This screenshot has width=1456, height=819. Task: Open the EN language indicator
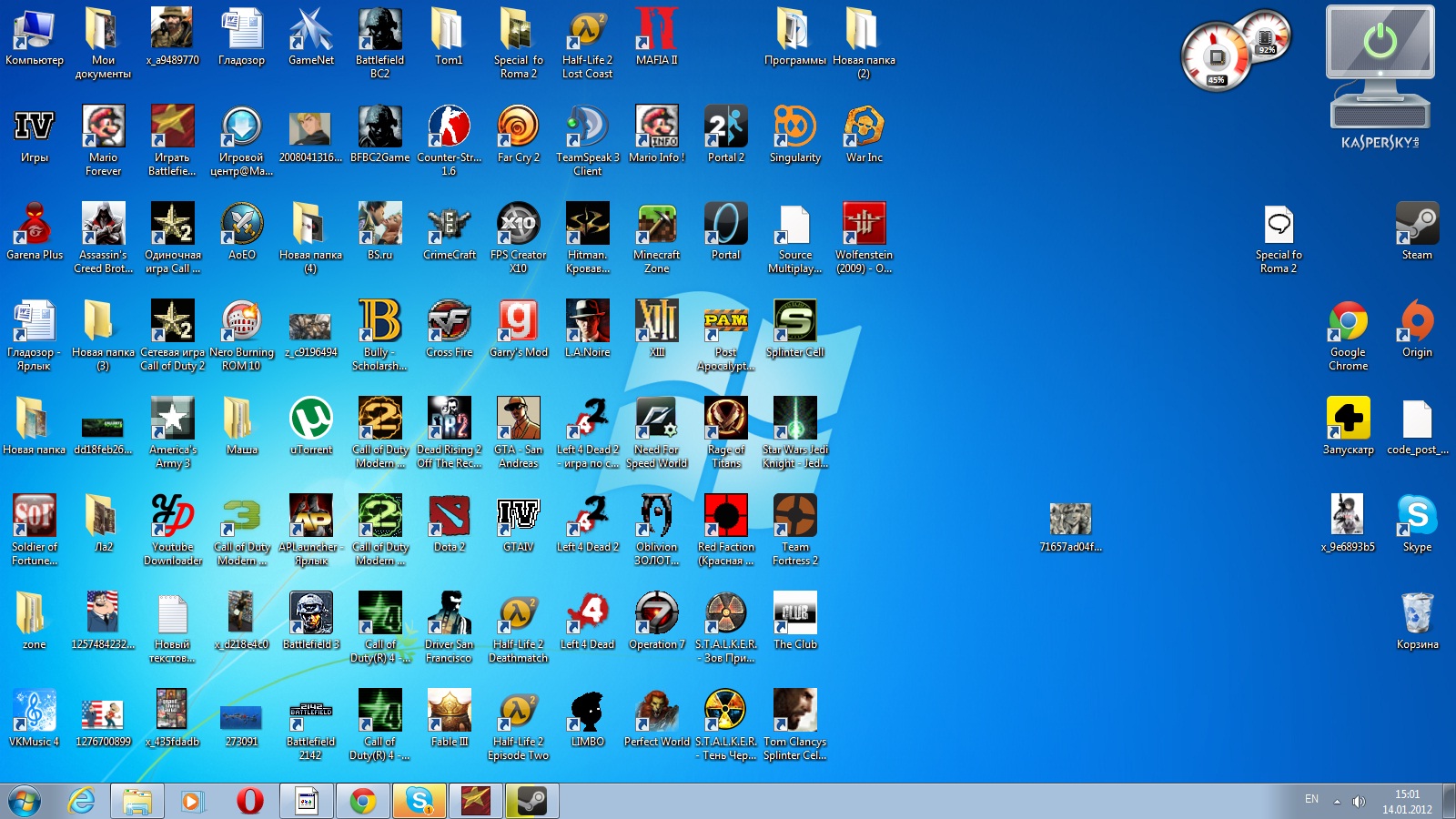(1311, 799)
